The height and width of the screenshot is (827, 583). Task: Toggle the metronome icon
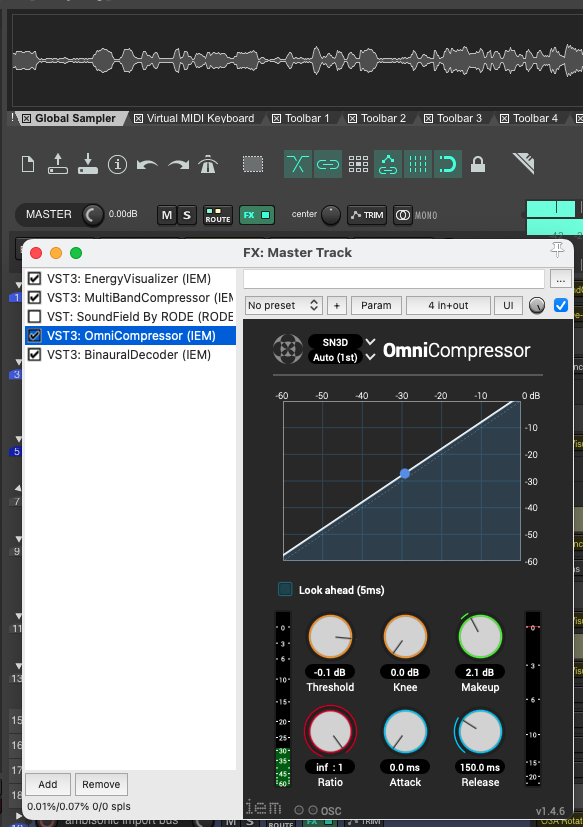(208, 165)
